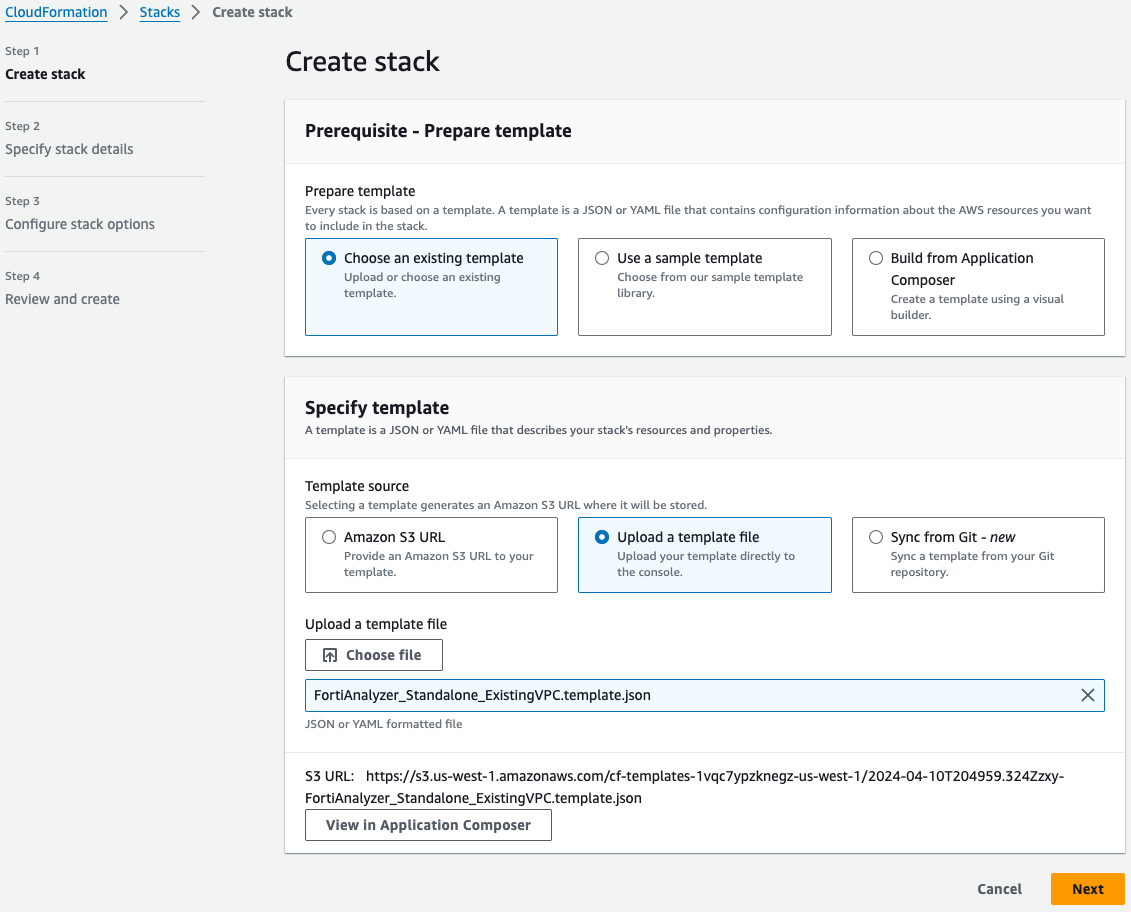Image resolution: width=1131 pixels, height=912 pixels.
Task: Go to Stacks breadcrumb link
Action: 160,12
